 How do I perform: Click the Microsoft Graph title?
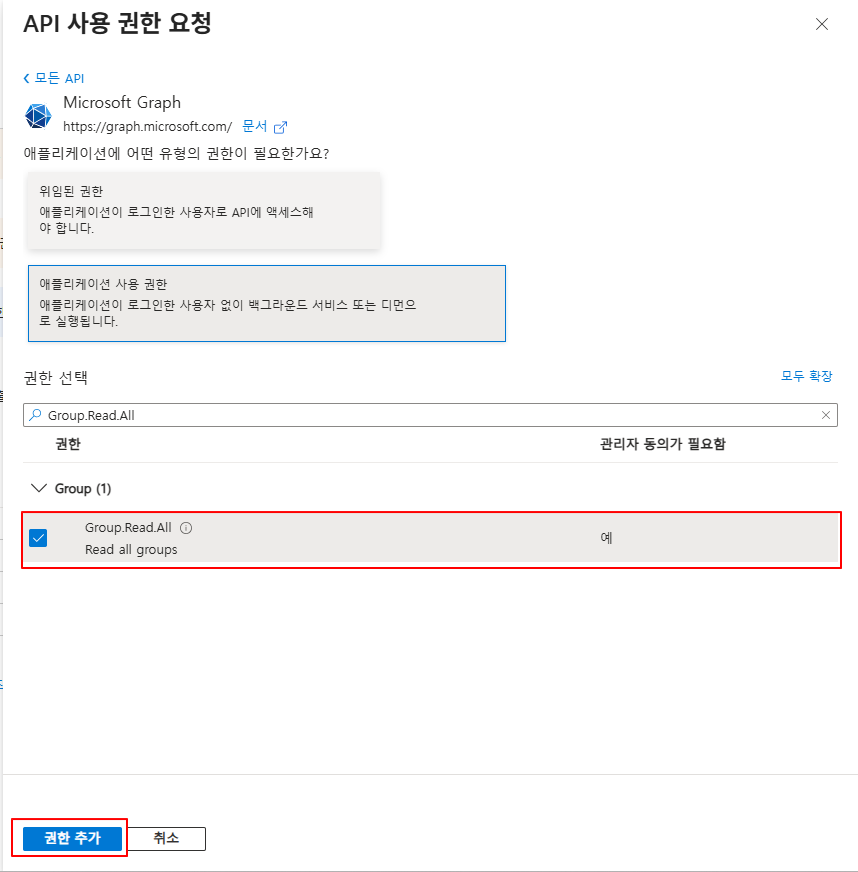(122, 102)
